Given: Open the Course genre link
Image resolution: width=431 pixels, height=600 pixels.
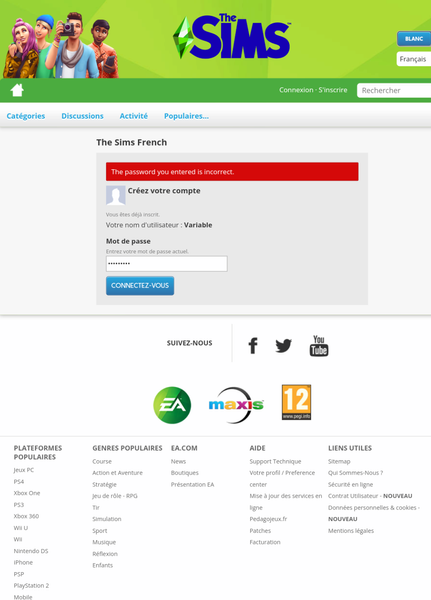Looking at the screenshot, I should tap(102, 461).
